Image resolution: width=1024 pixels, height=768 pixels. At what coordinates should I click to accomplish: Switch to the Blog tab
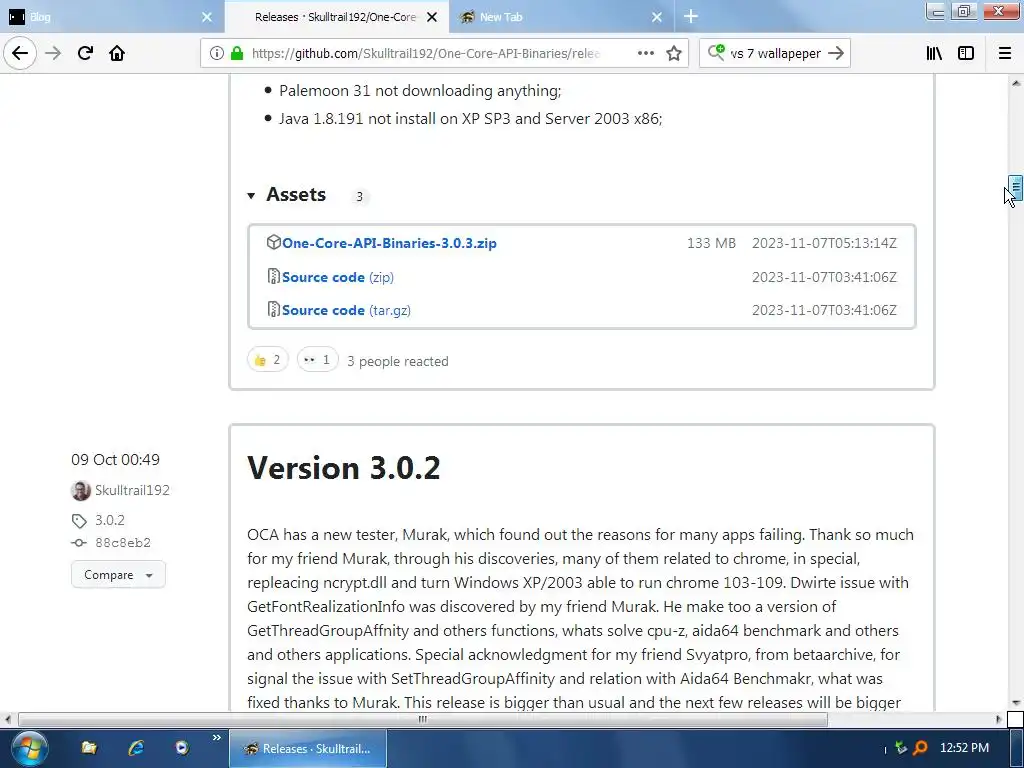112,17
